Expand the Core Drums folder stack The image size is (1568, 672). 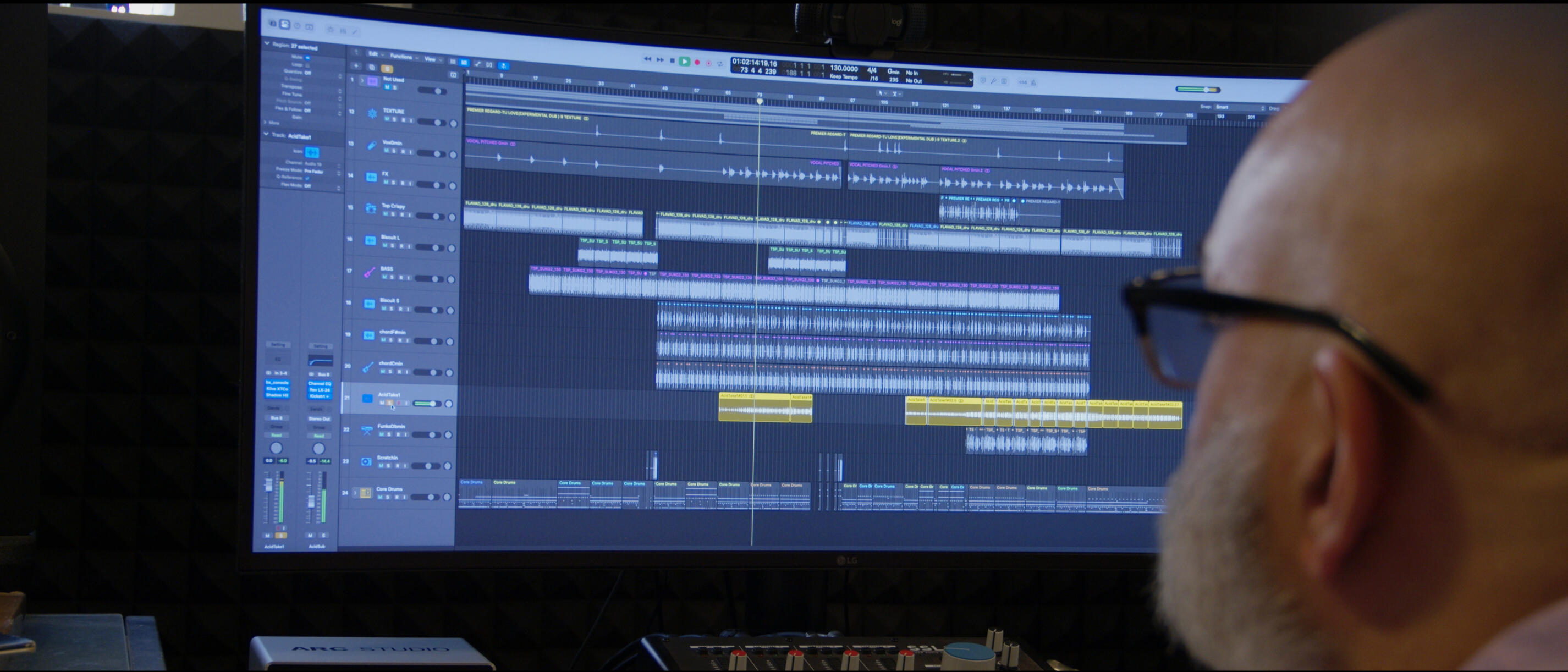[355, 492]
